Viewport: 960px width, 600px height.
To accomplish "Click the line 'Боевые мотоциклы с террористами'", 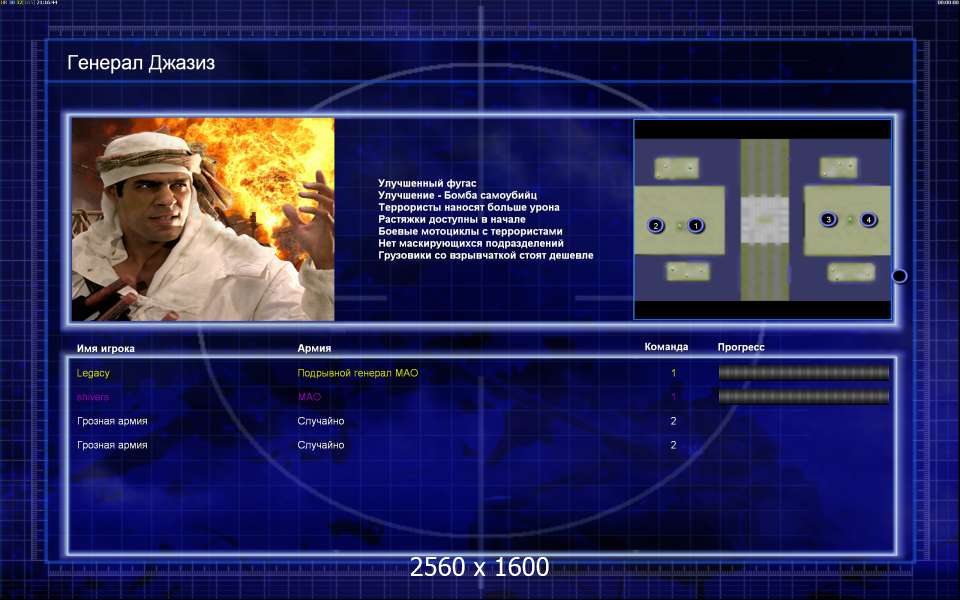I will (x=470, y=231).
